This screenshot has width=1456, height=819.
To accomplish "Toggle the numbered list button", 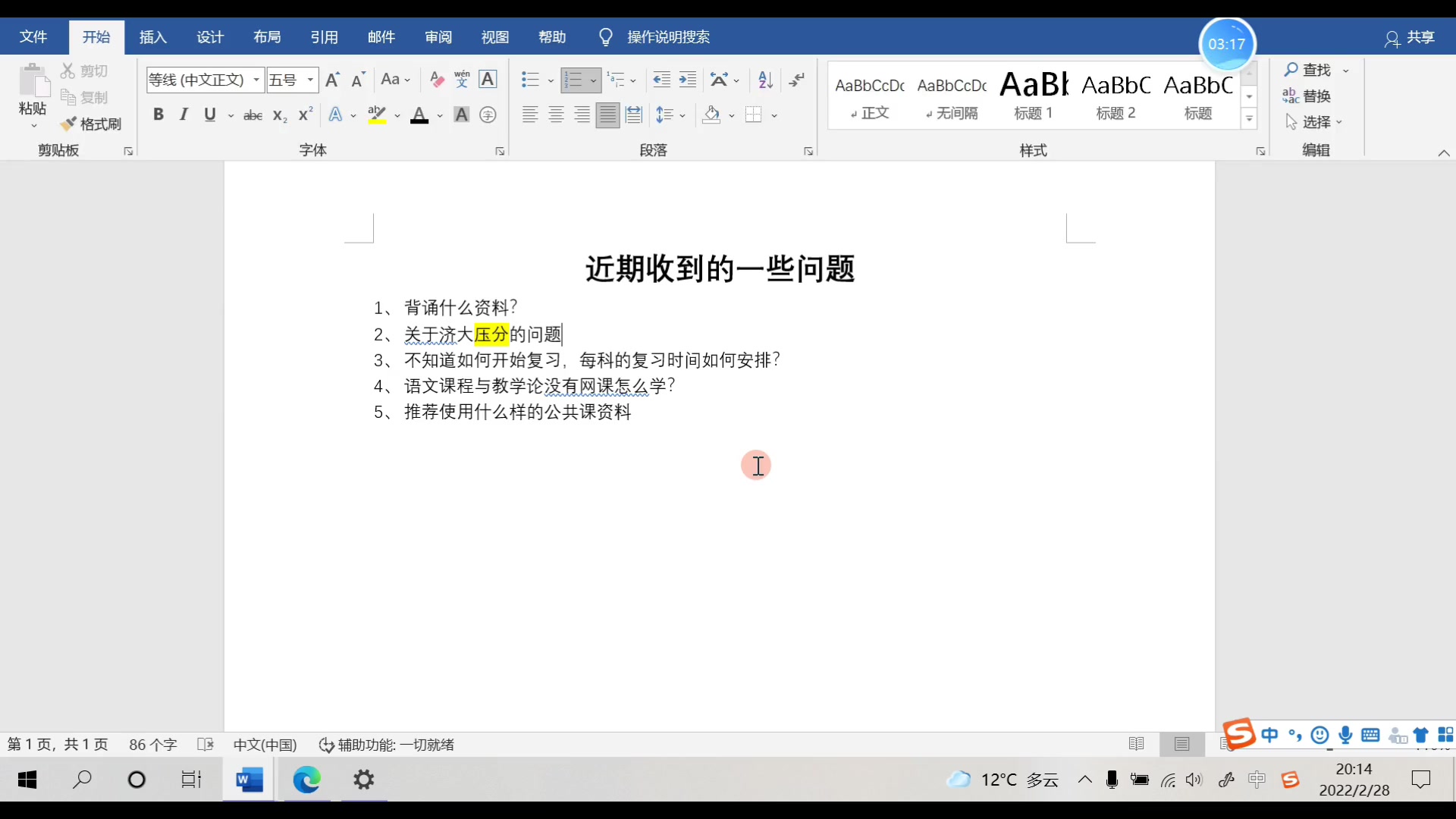I will coord(573,80).
